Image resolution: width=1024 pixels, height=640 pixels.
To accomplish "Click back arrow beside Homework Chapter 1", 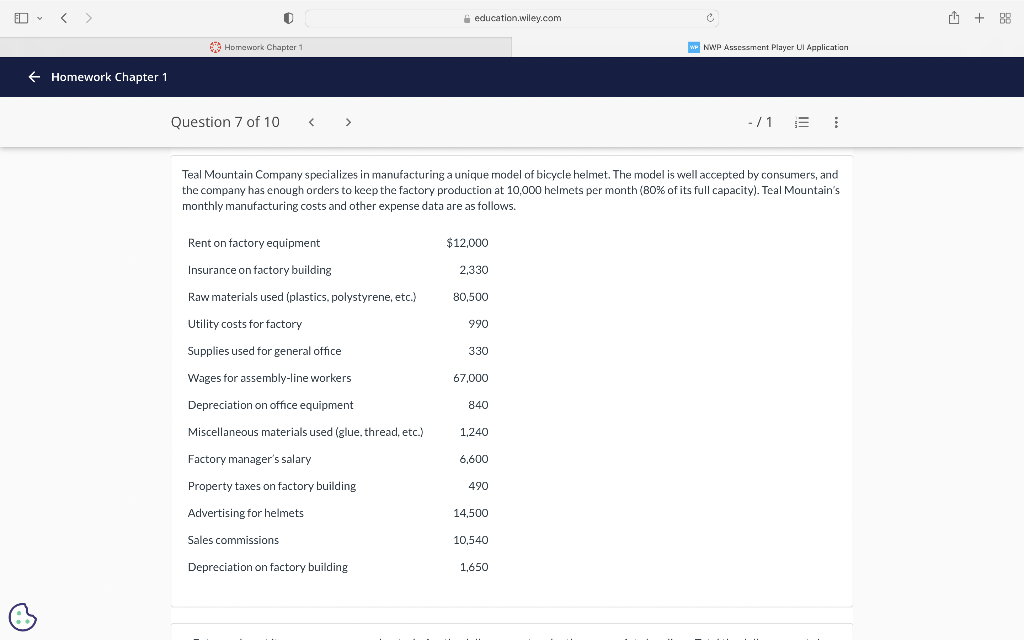I will coord(35,77).
